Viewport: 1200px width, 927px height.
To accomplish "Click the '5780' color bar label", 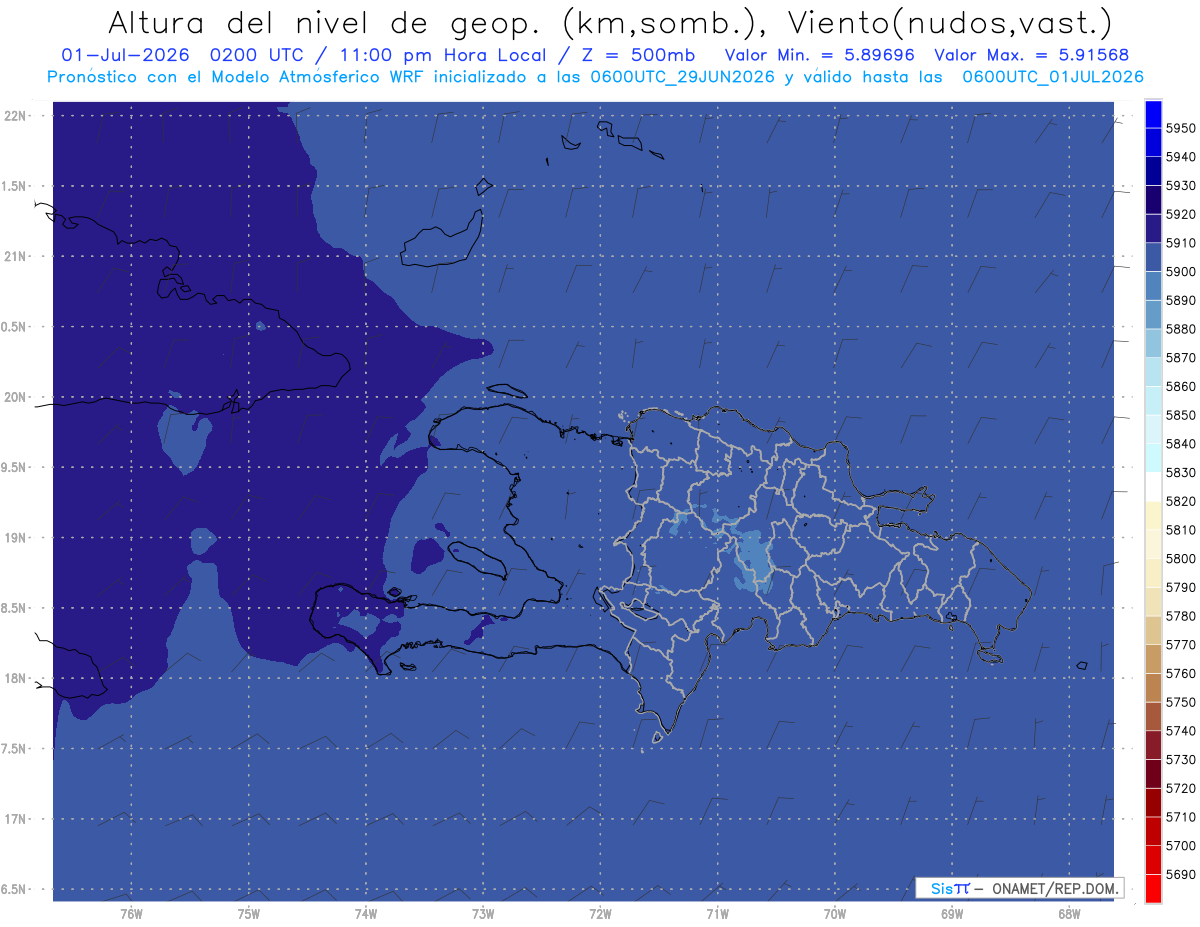I will 1181,616.
